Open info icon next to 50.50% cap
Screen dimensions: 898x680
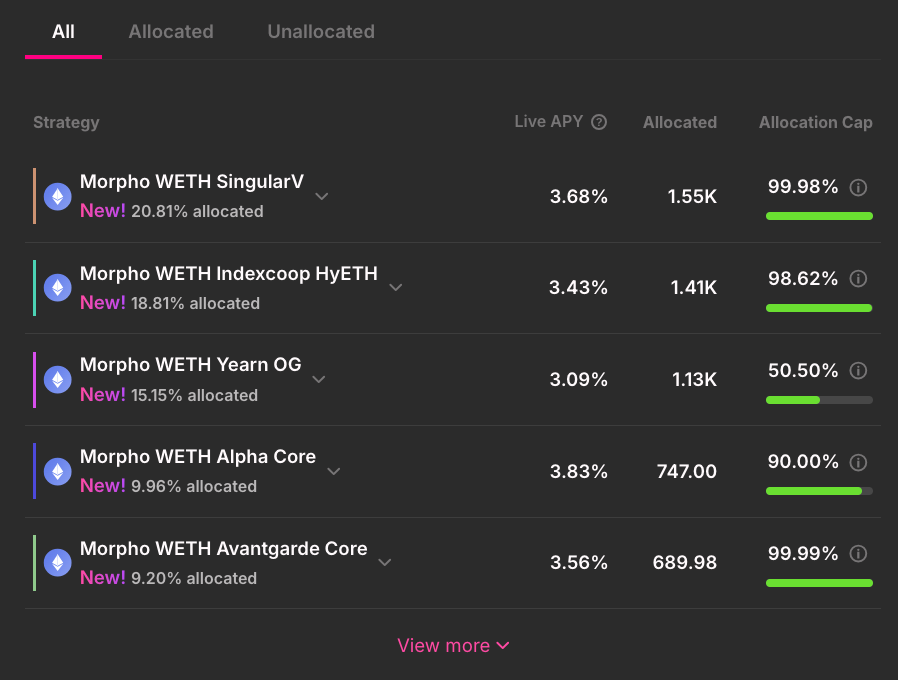pos(858,371)
